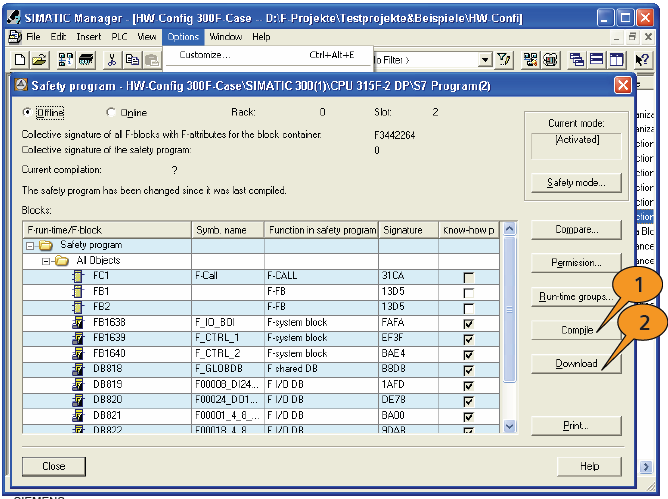Click the Print button
This screenshot has width=668, height=499.
[576, 426]
